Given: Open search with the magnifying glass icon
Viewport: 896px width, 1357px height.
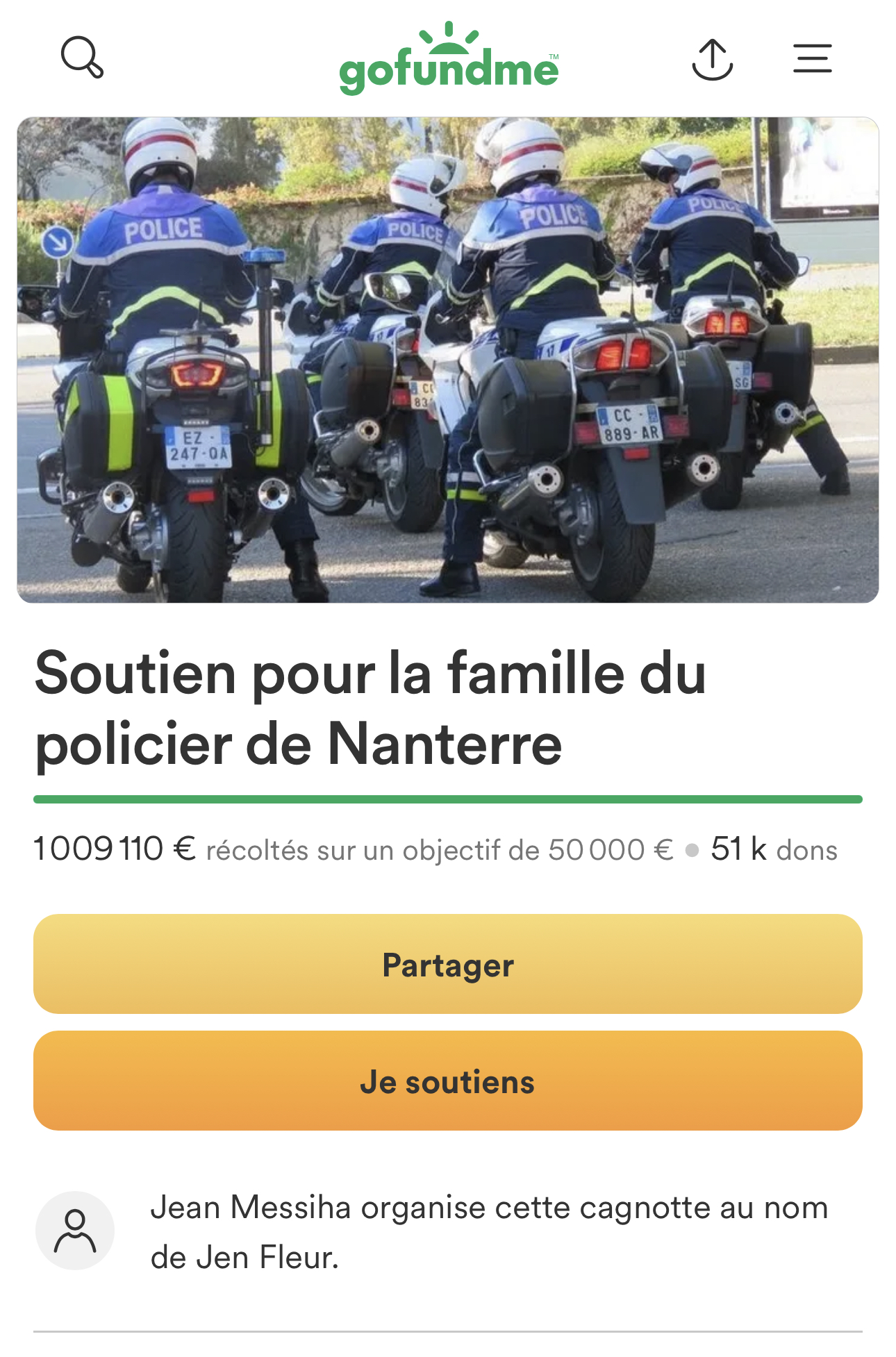Looking at the screenshot, I should [x=83, y=57].
